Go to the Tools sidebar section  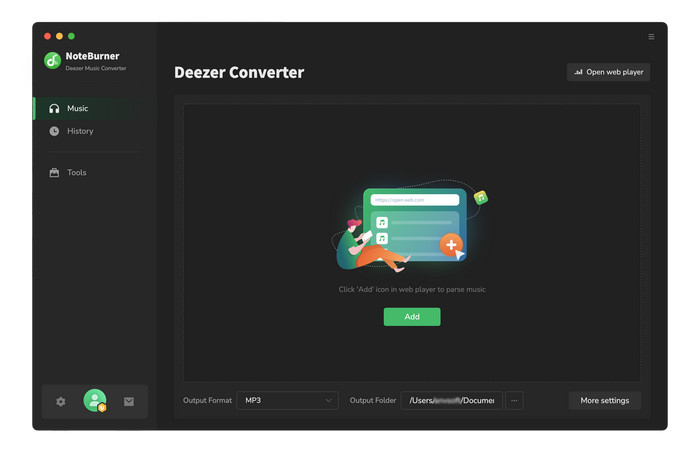pyautogui.click(x=76, y=173)
